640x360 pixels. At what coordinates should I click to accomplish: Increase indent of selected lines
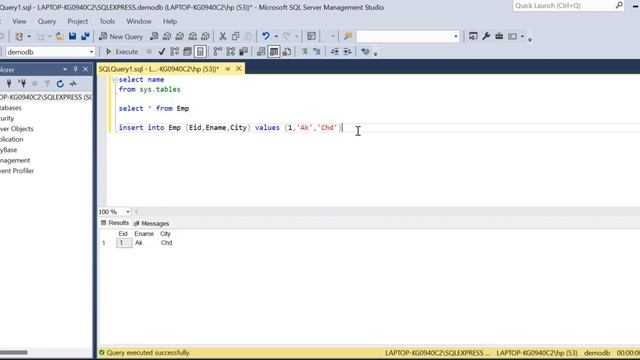point(347,51)
